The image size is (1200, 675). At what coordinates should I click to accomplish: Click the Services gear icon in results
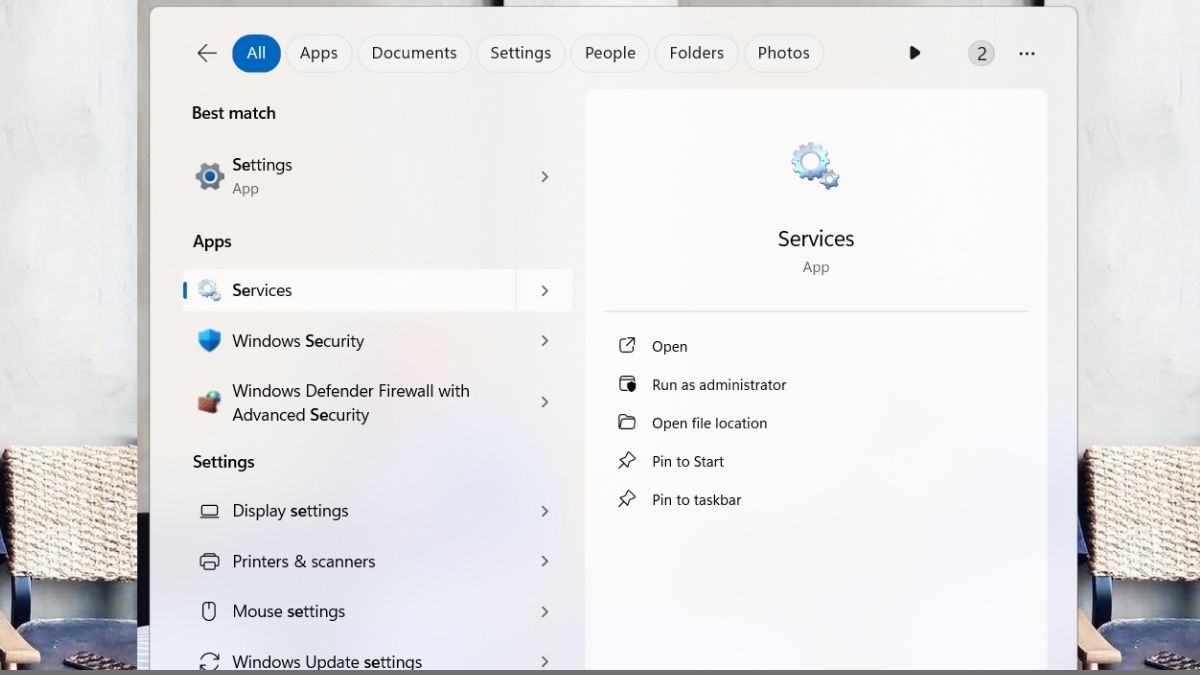click(209, 290)
